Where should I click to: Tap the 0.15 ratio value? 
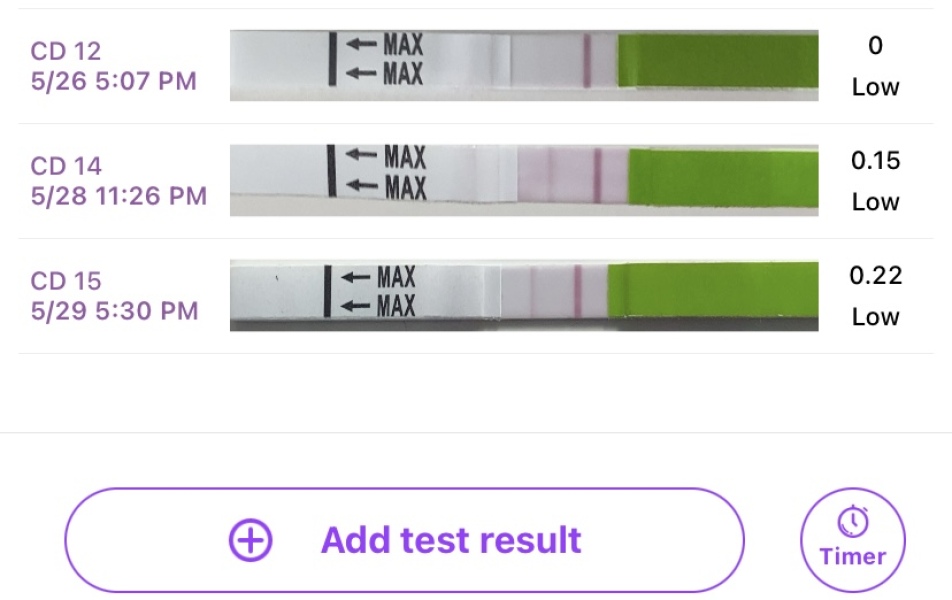876,160
